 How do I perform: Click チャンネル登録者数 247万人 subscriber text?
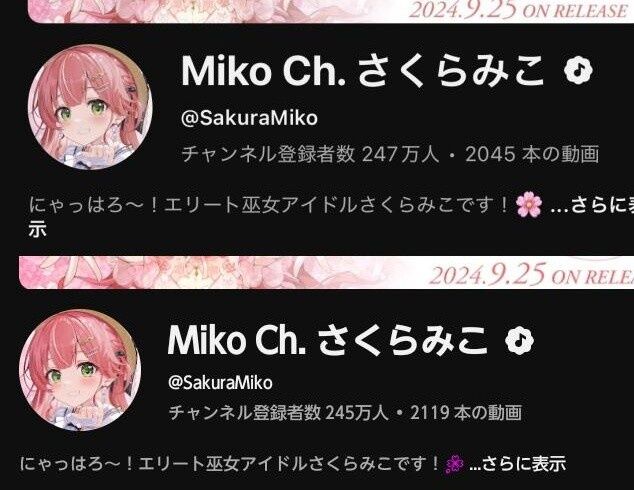point(310,154)
